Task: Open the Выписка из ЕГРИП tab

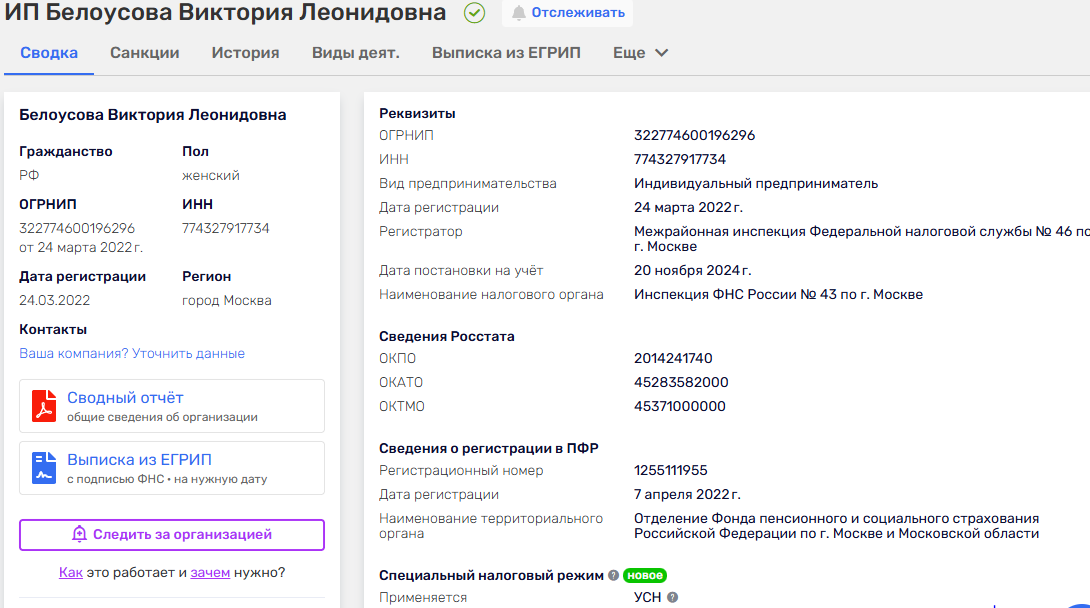Action: pos(506,53)
